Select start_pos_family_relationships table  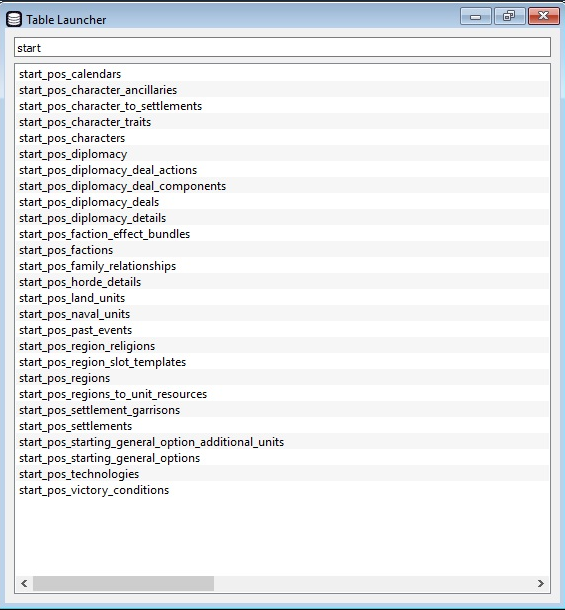[282, 266]
